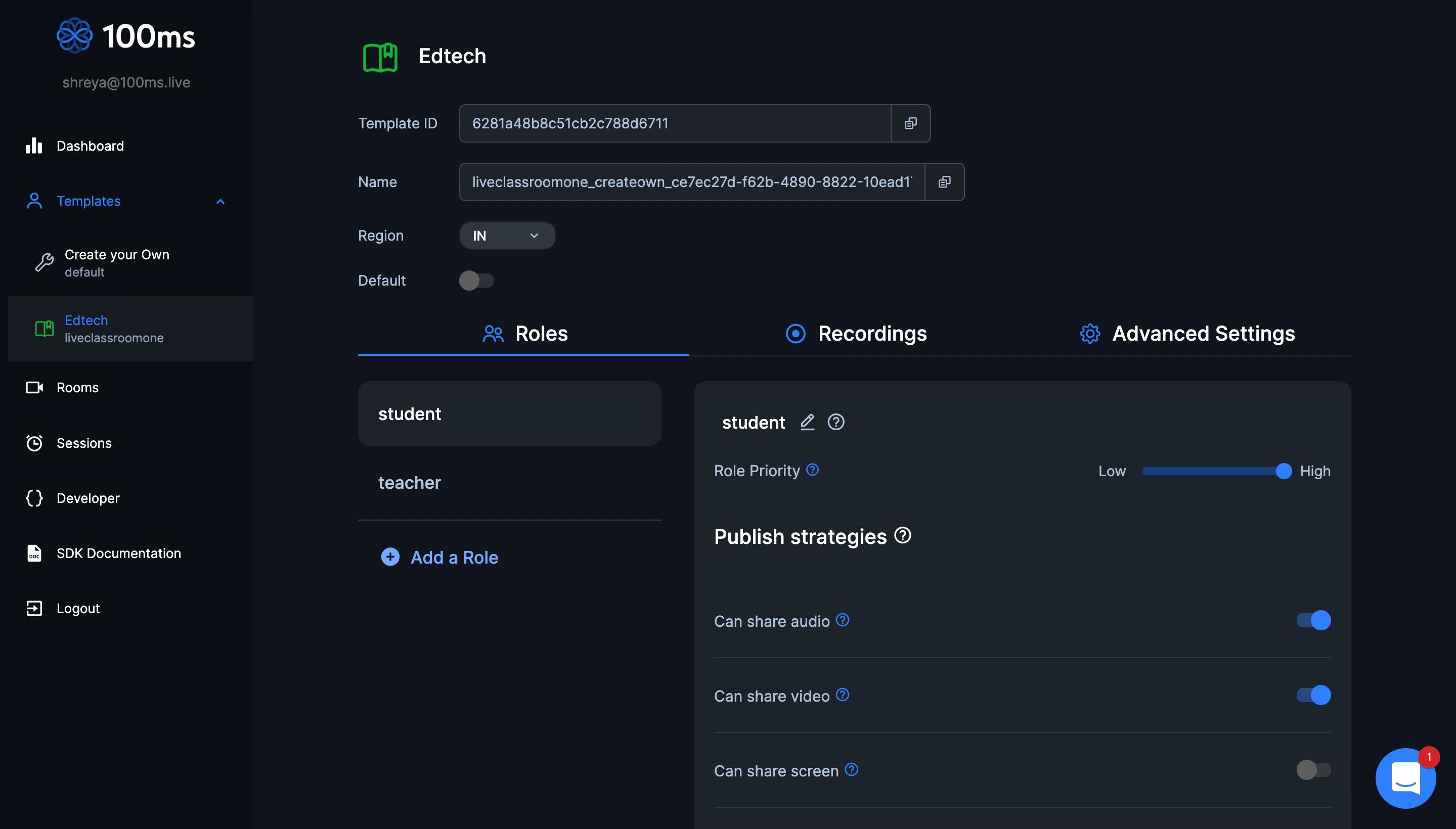Open the Create your Own template
This screenshot has height=829, width=1456.
[x=130, y=262]
